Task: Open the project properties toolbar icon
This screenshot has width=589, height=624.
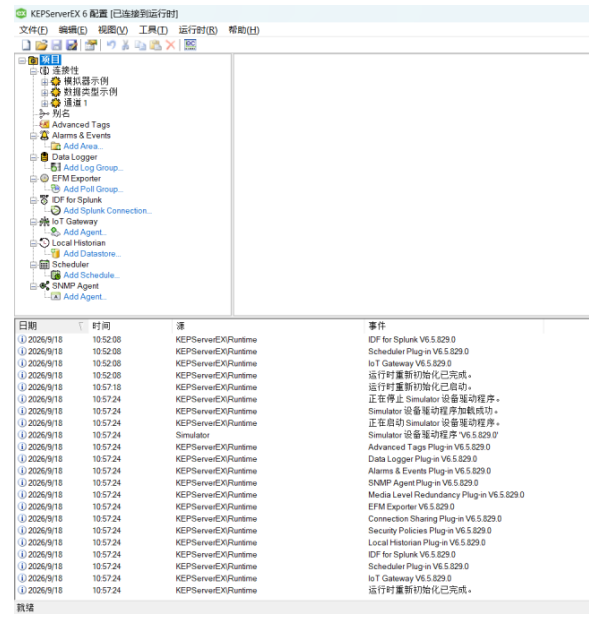Action: coord(91,45)
